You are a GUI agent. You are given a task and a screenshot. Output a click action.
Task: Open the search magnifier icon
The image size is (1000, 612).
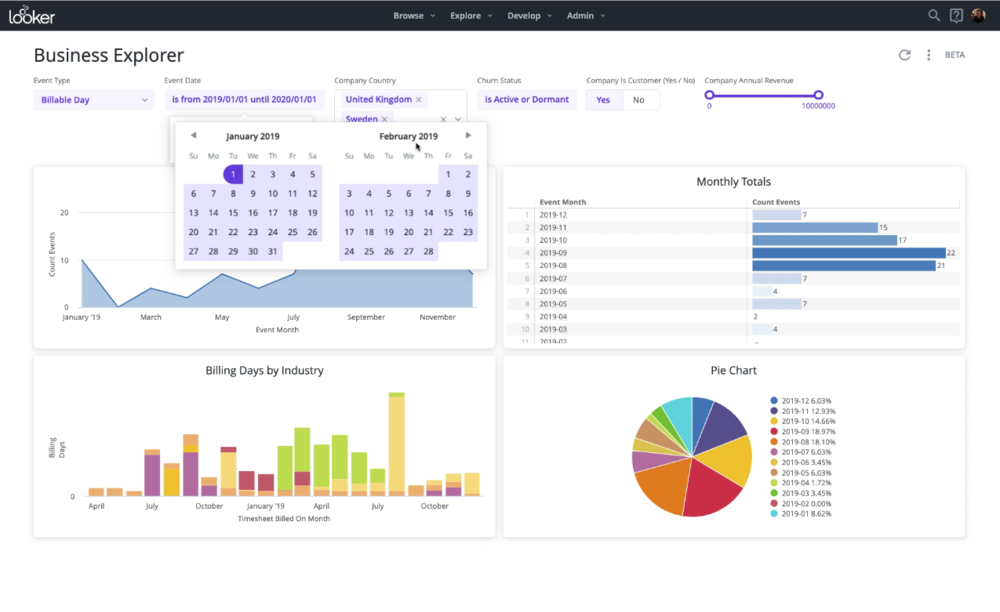pyautogui.click(x=934, y=16)
